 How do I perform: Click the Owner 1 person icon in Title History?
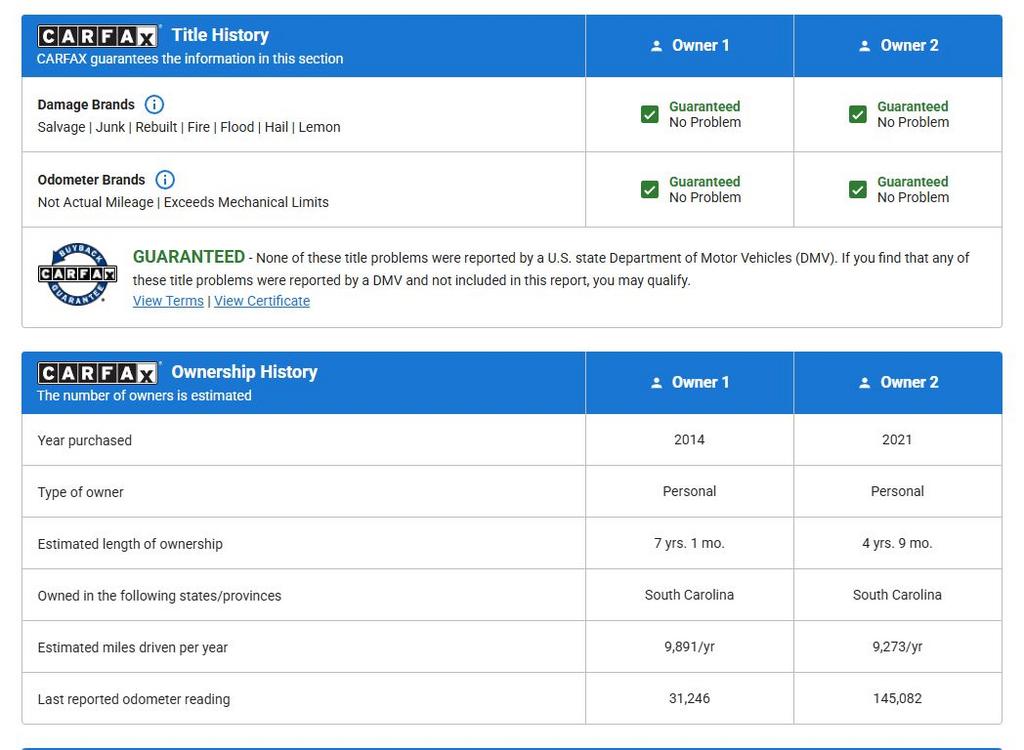click(x=656, y=46)
